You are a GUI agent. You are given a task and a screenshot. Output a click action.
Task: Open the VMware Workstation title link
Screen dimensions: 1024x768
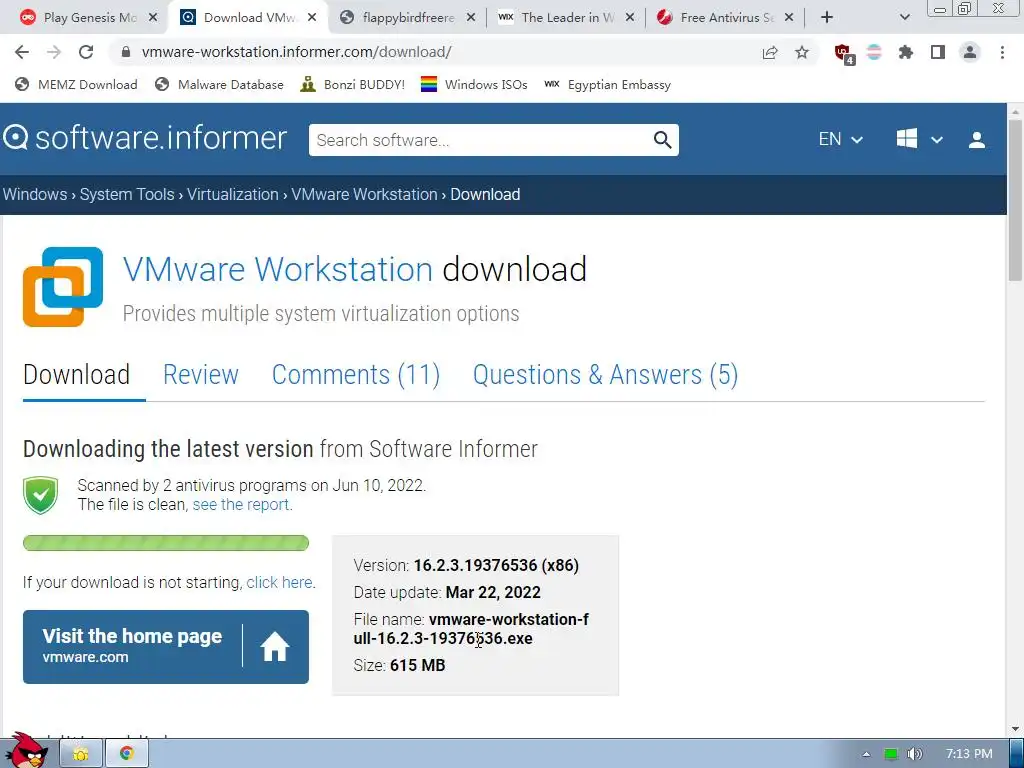point(278,269)
